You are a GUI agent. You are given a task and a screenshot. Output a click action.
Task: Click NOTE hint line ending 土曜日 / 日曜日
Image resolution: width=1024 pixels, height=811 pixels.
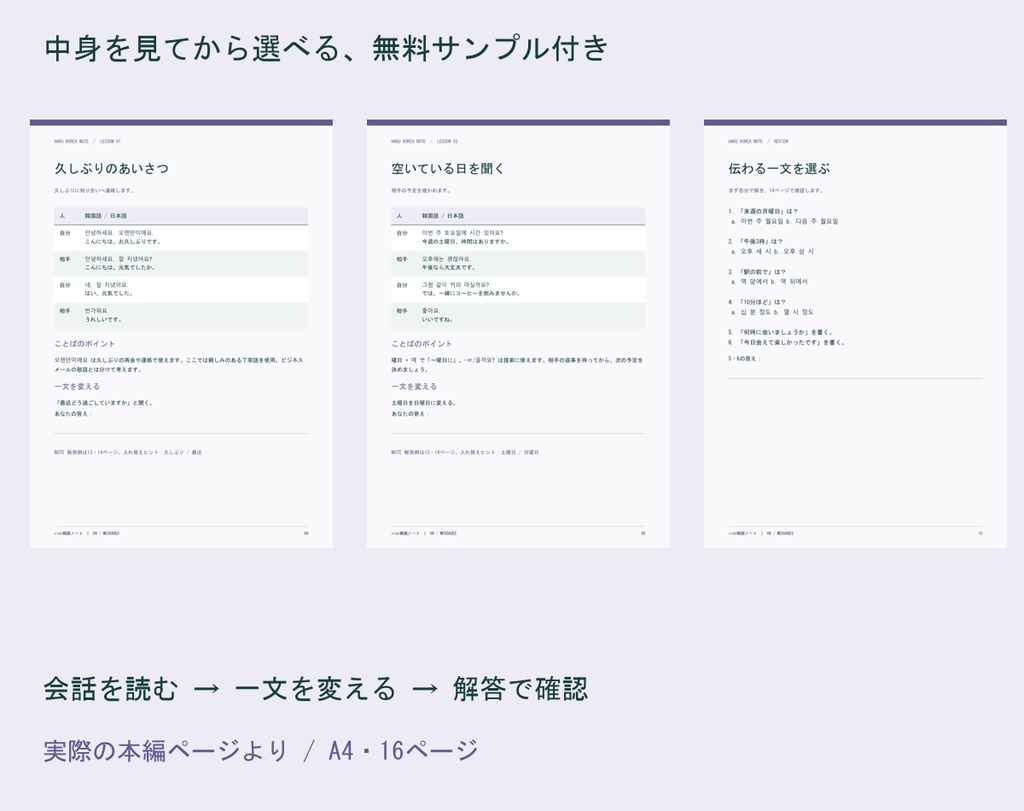465,452
